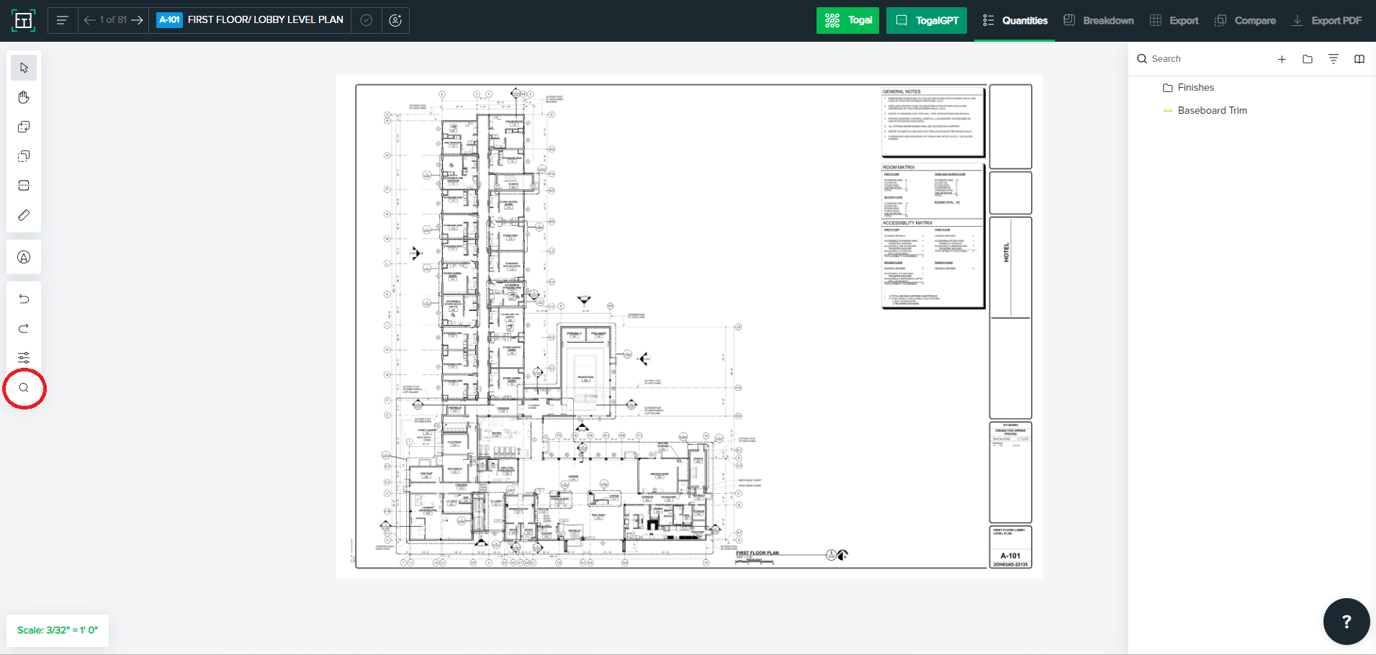1376x655 pixels.
Task: Select the ruler measurement tool
Action: [24, 215]
